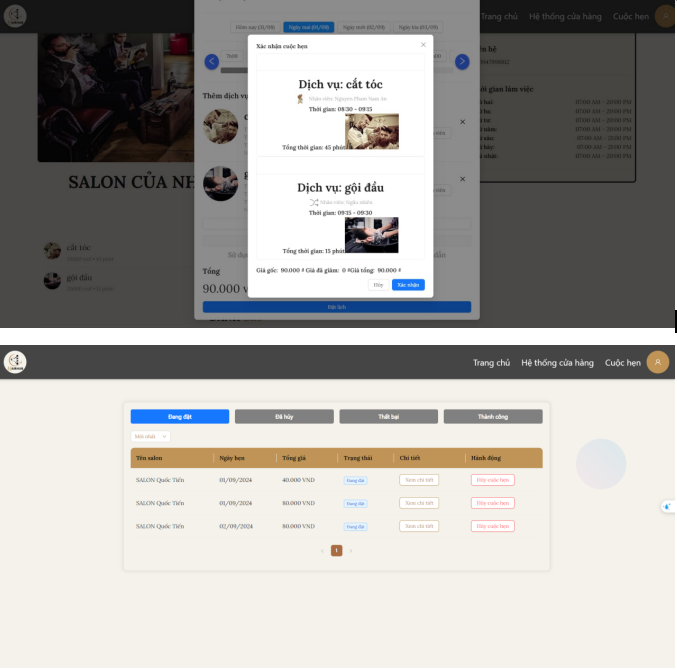The height and width of the screenshot is (670, 677).
Task: Click the gold user avatar in the lower navbar
Action: tap(658, 362)
